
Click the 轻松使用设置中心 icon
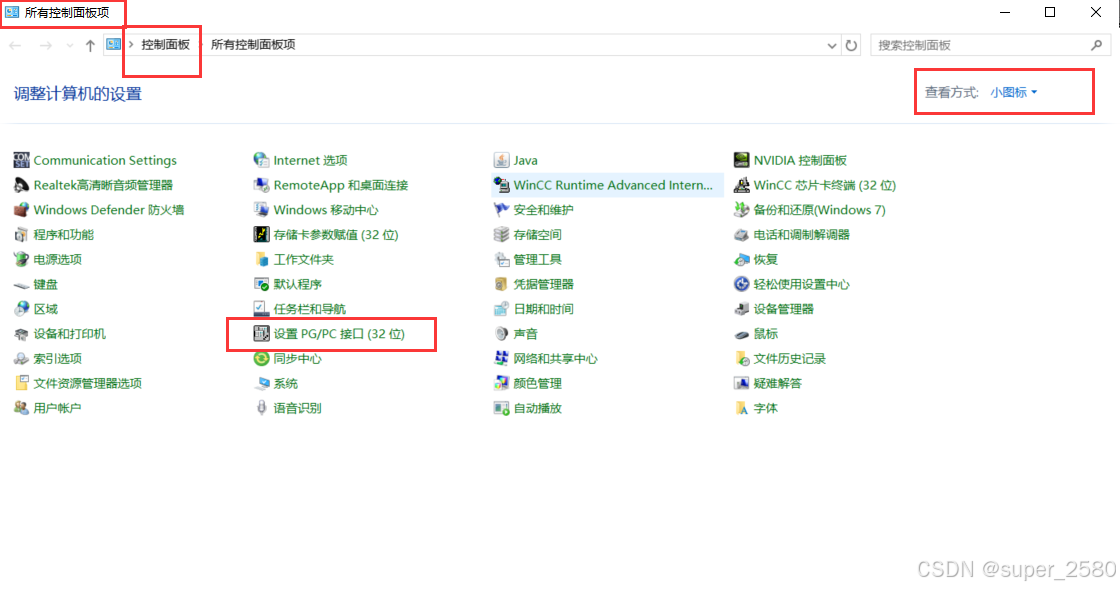741,284
